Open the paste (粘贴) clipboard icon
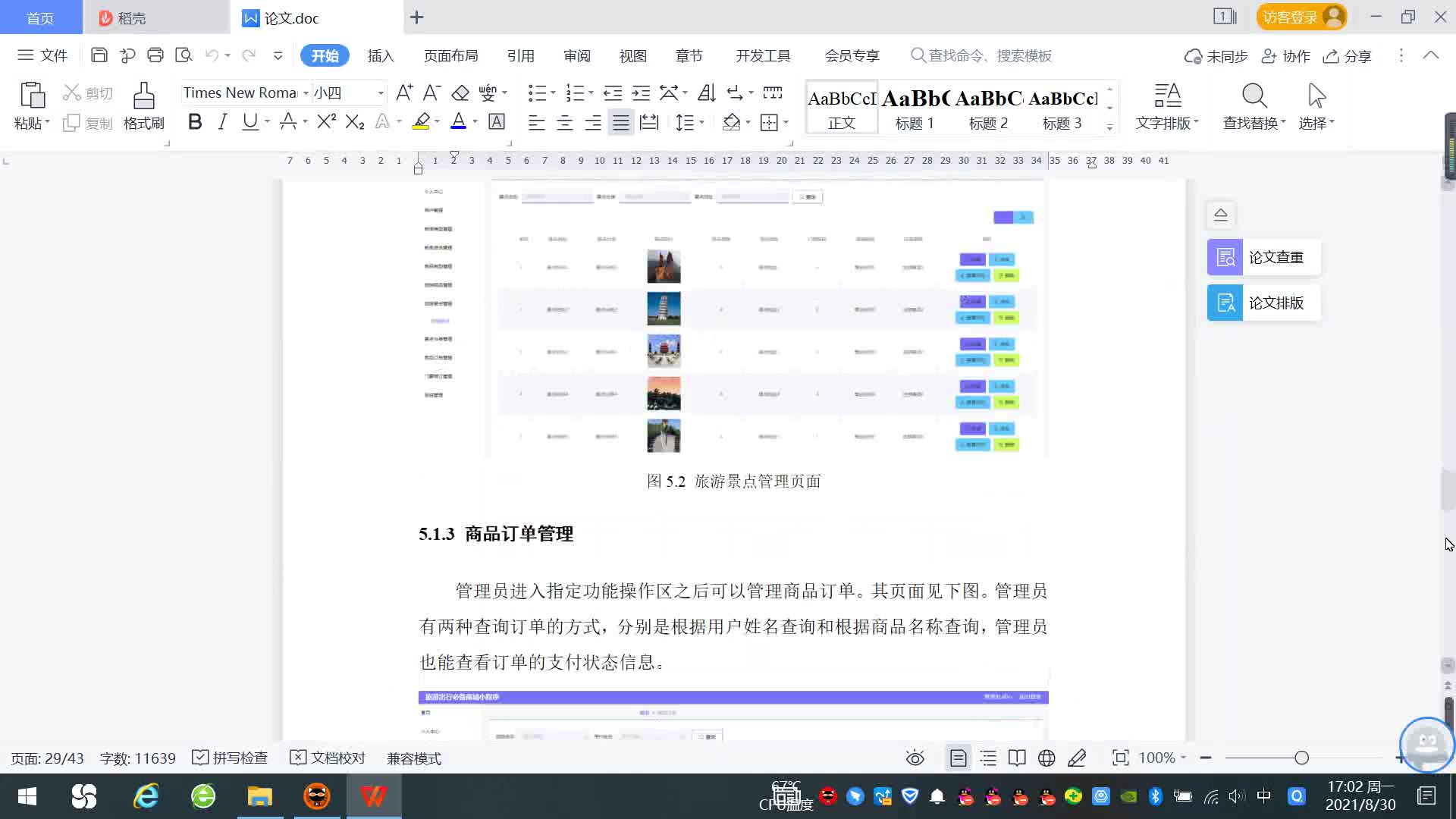This screenshot has width=1456, height=819. click(x=32, y=97)
